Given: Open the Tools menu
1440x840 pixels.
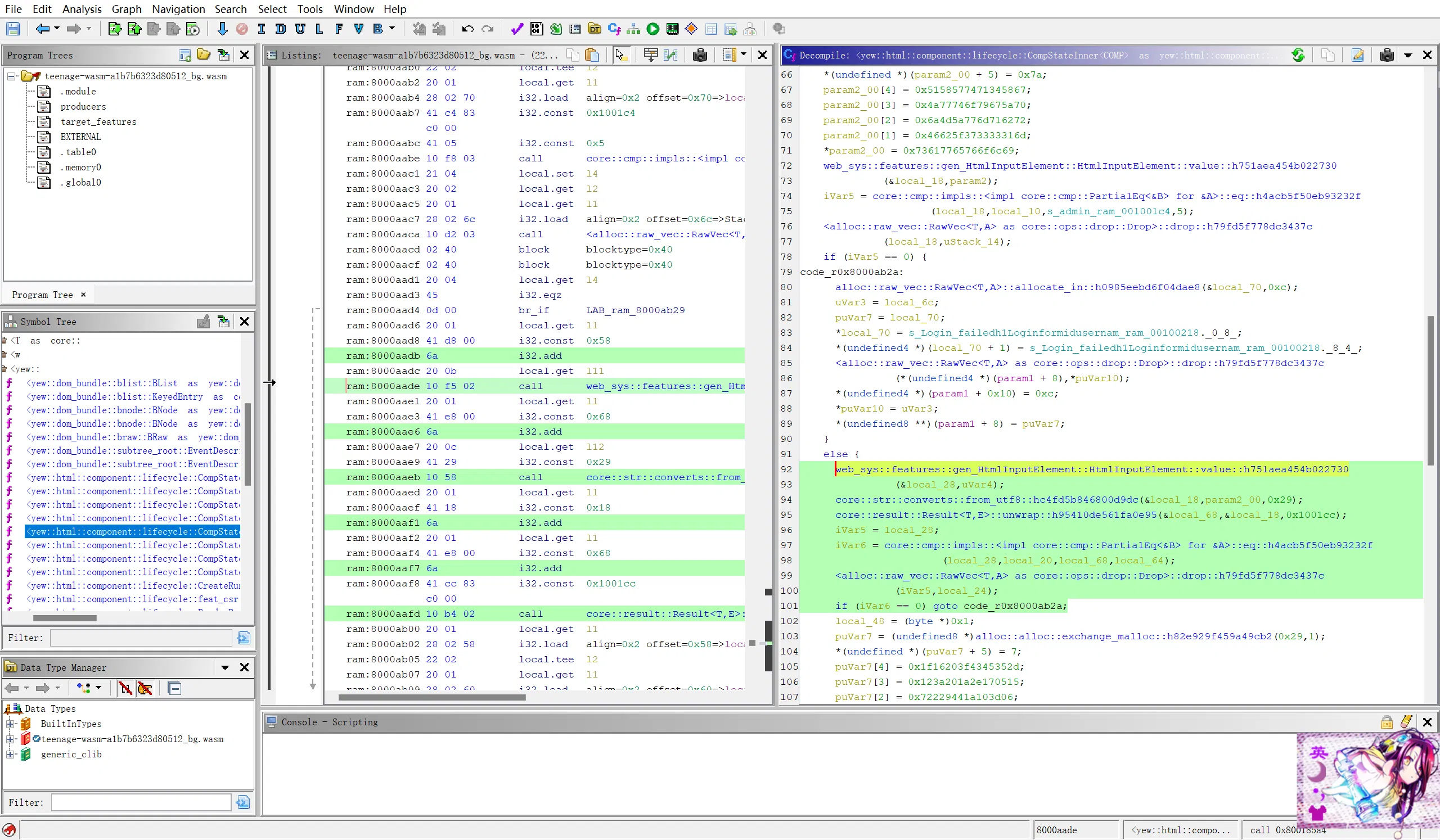Looking at the screenshot, I should (x=310, y=8).
